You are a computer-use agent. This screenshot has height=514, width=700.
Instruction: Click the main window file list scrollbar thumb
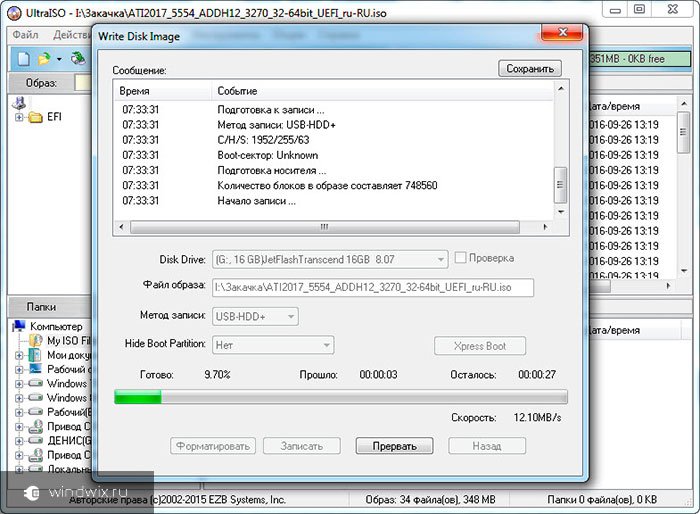[683, 132]
